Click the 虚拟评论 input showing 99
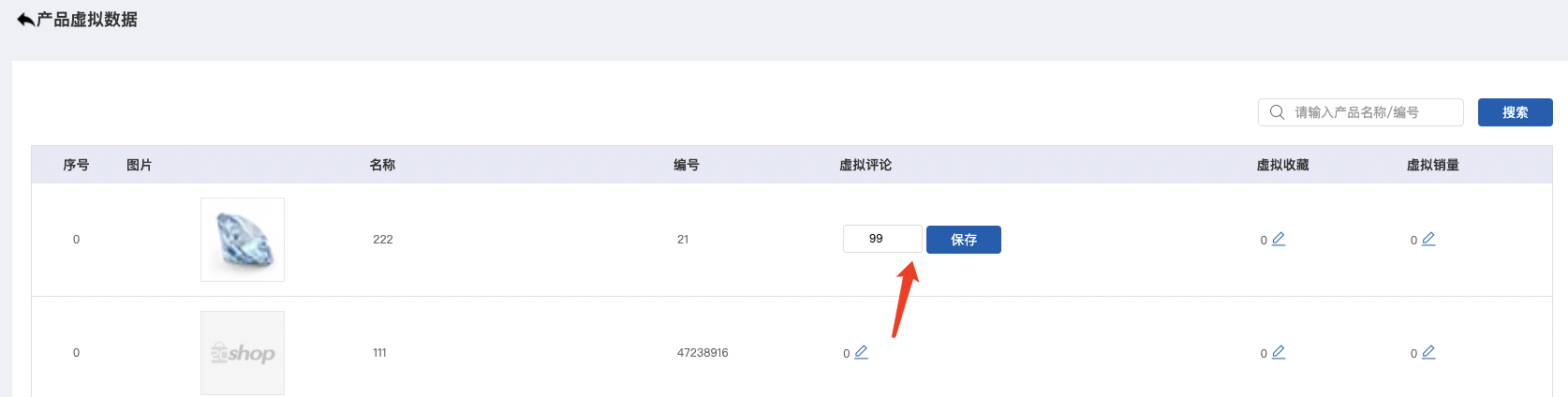Viewport: 1568px width, 397px height. [x=882, y=239]
